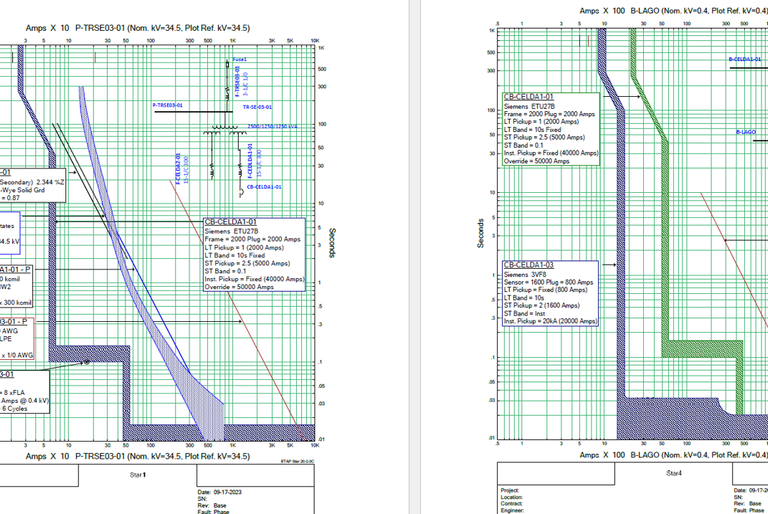This screenshot has width=768, height=514.
Task: Select 'LT Pickup = 1 (2000 Amps)' in left plot
Action: coord(244,247)
